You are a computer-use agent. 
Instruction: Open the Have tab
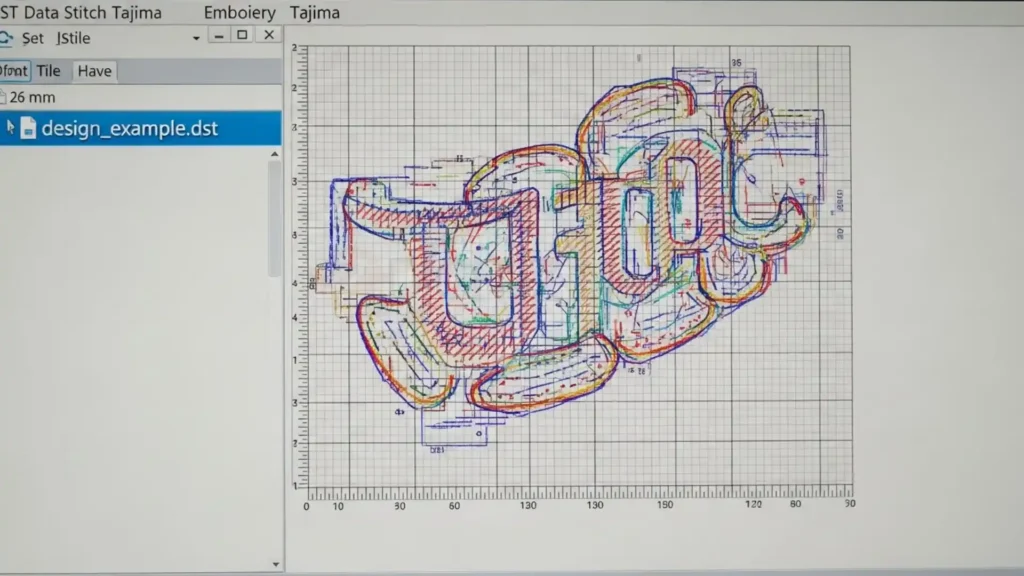(x=95, y=71)
